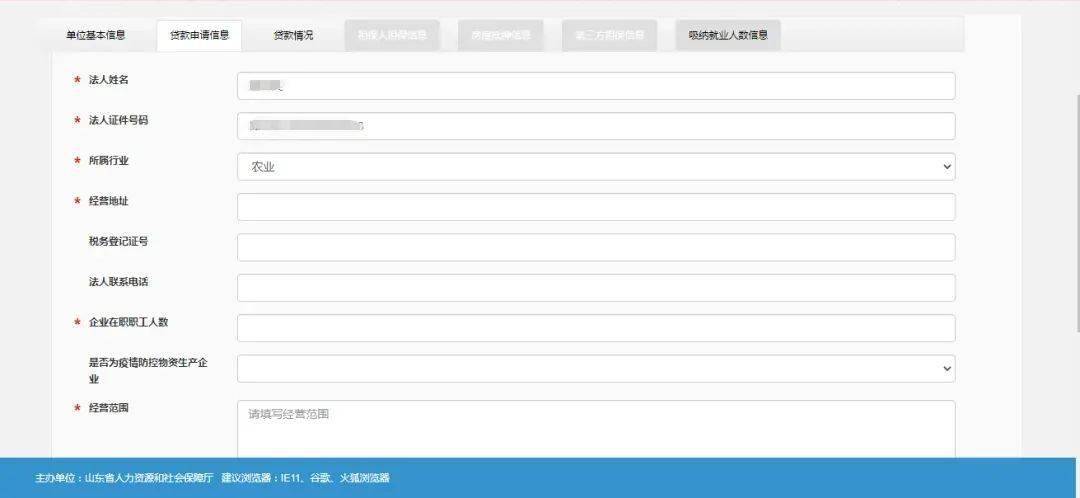Click the 法人联系电话 field
The height and width of the screenshot is (498, 1080).
click(x=596, y=288)
